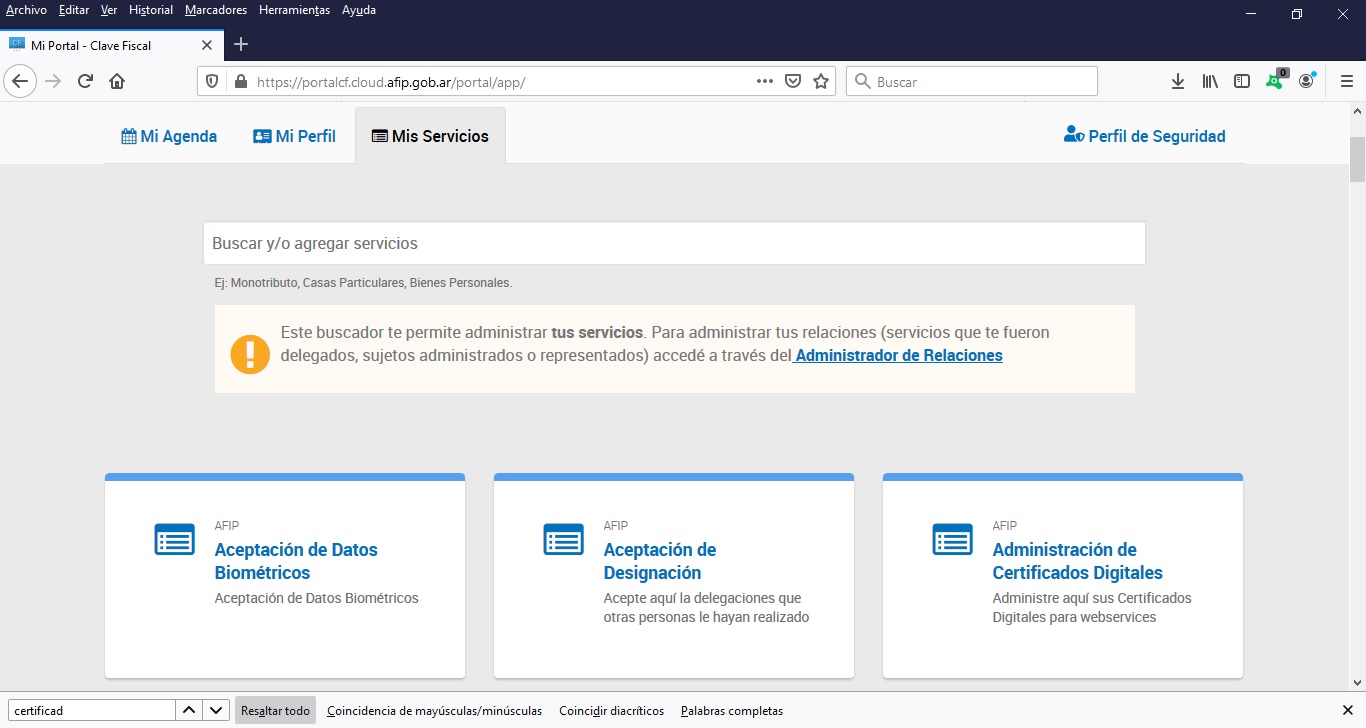Open Perfil de Seguridad link

pyautogui.click(x=1144, y=136)
